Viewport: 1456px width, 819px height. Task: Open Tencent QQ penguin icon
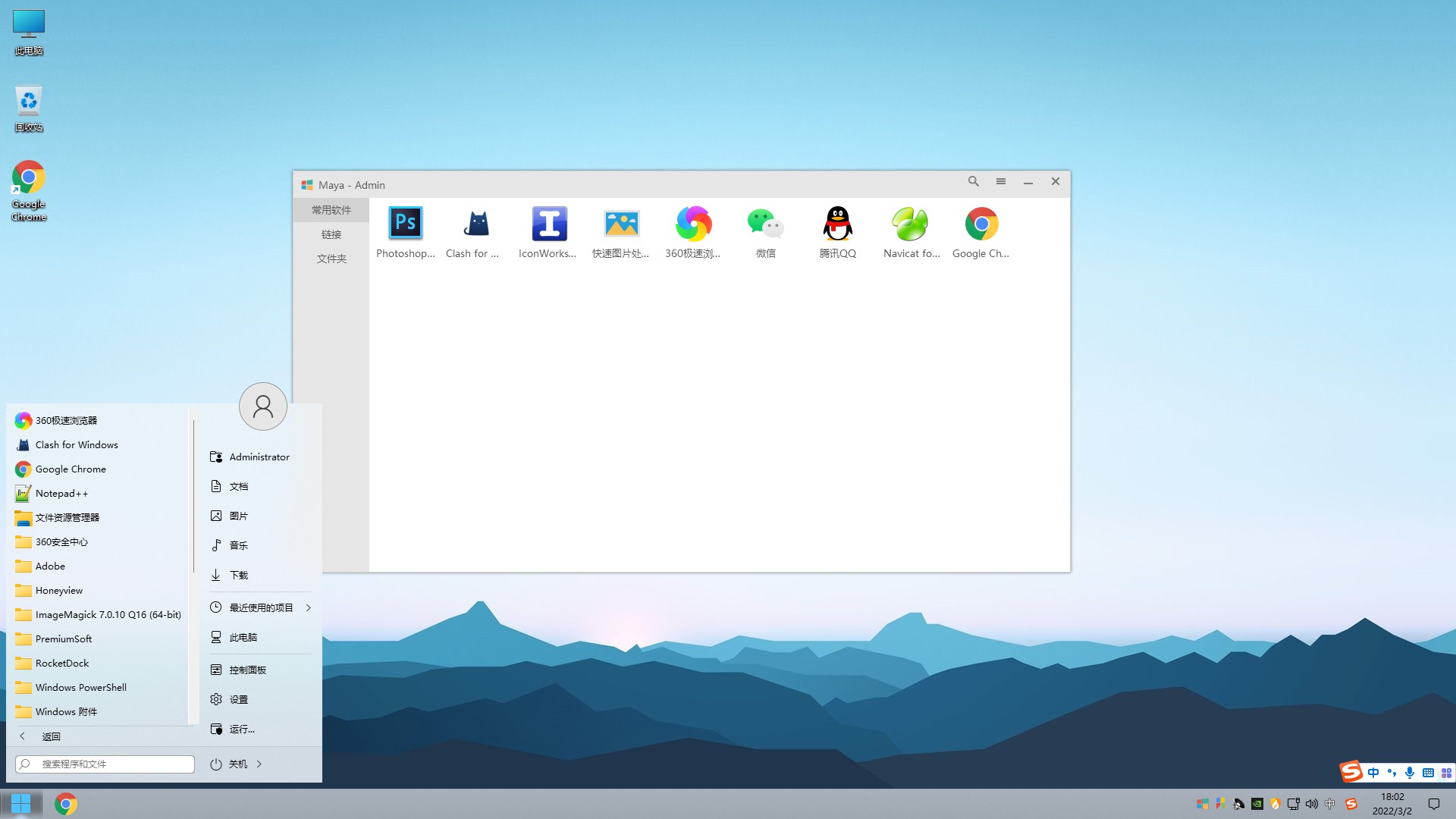point(837,224)
